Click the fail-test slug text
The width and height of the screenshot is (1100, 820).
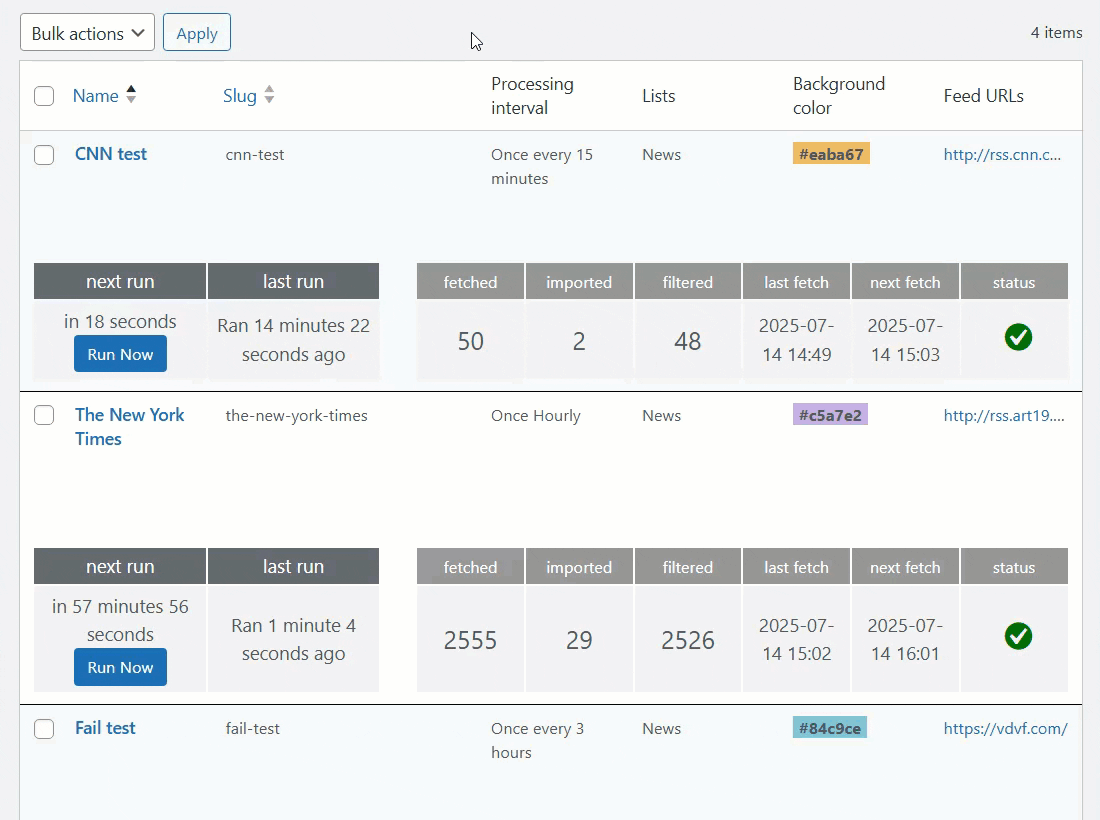point(253,728)
